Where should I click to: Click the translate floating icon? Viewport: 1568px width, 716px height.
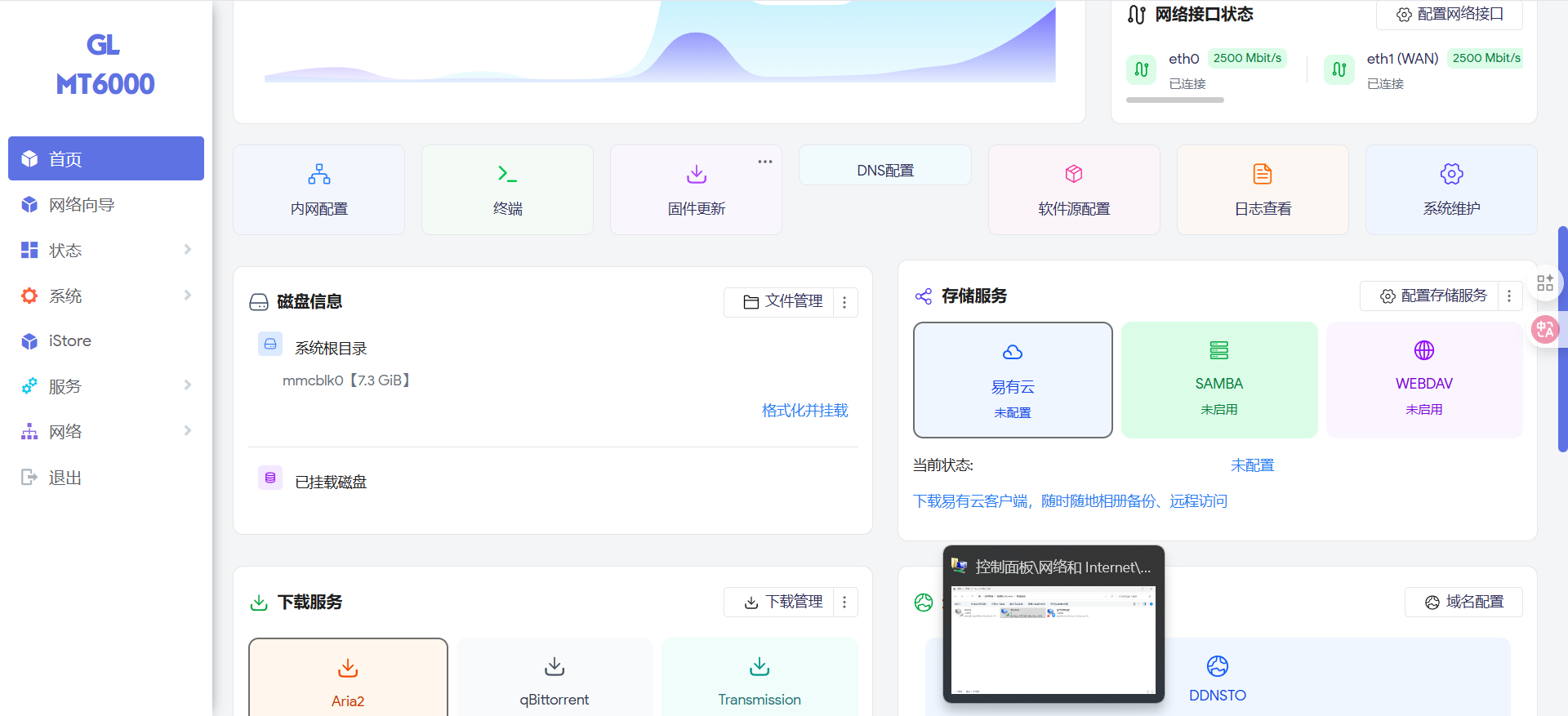[x=1544, y=329]
